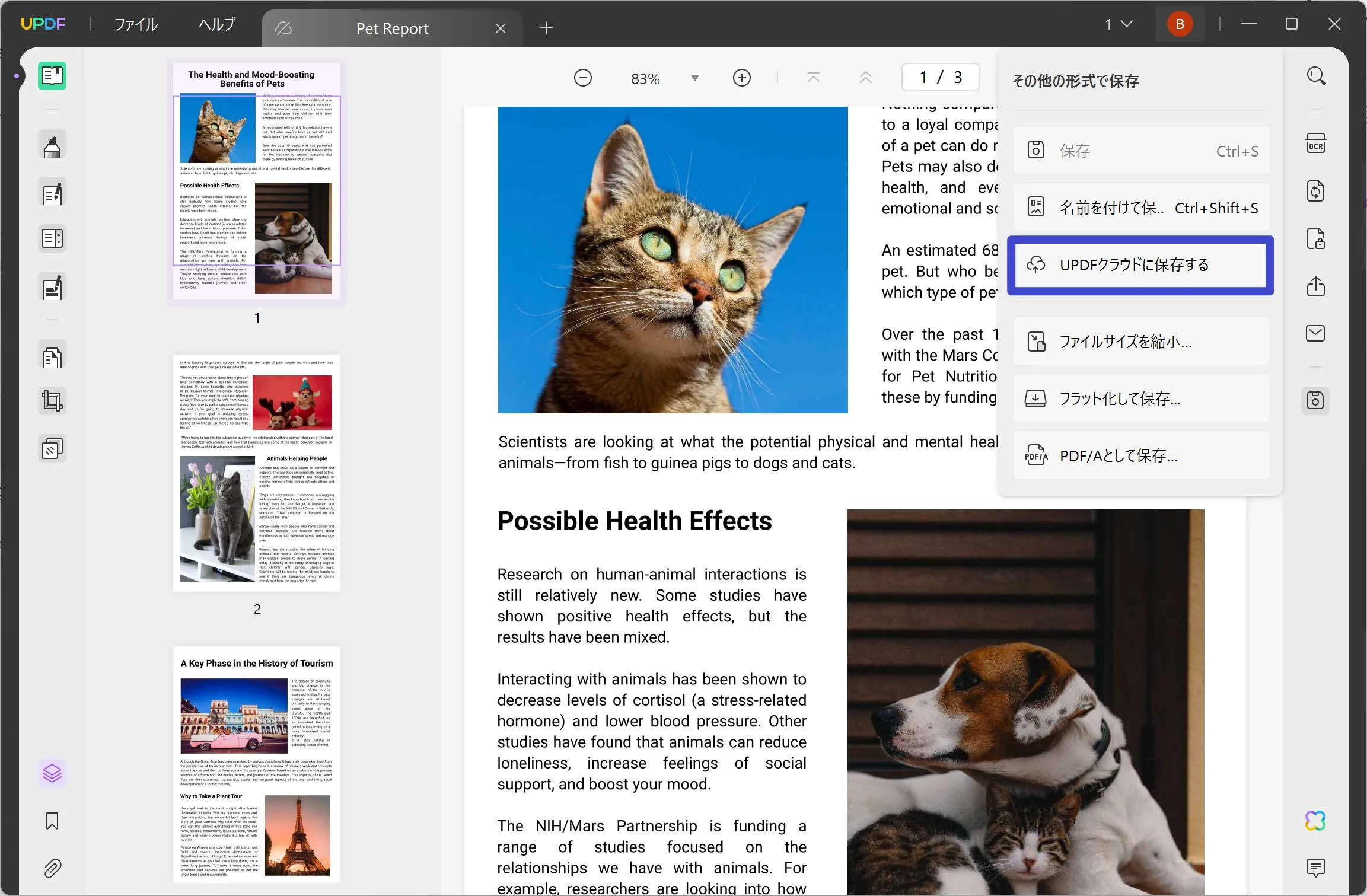
Task: Click the zoom out minus icon
Action: point(582,77)
